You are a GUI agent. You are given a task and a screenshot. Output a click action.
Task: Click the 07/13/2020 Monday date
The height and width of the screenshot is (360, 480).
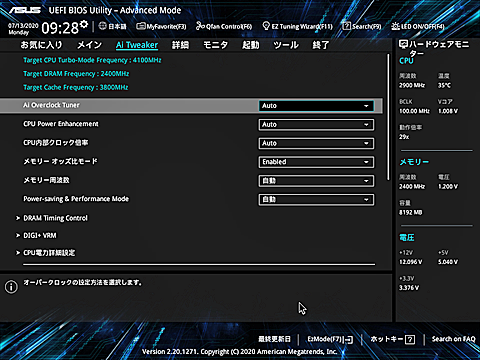point(23,29)
